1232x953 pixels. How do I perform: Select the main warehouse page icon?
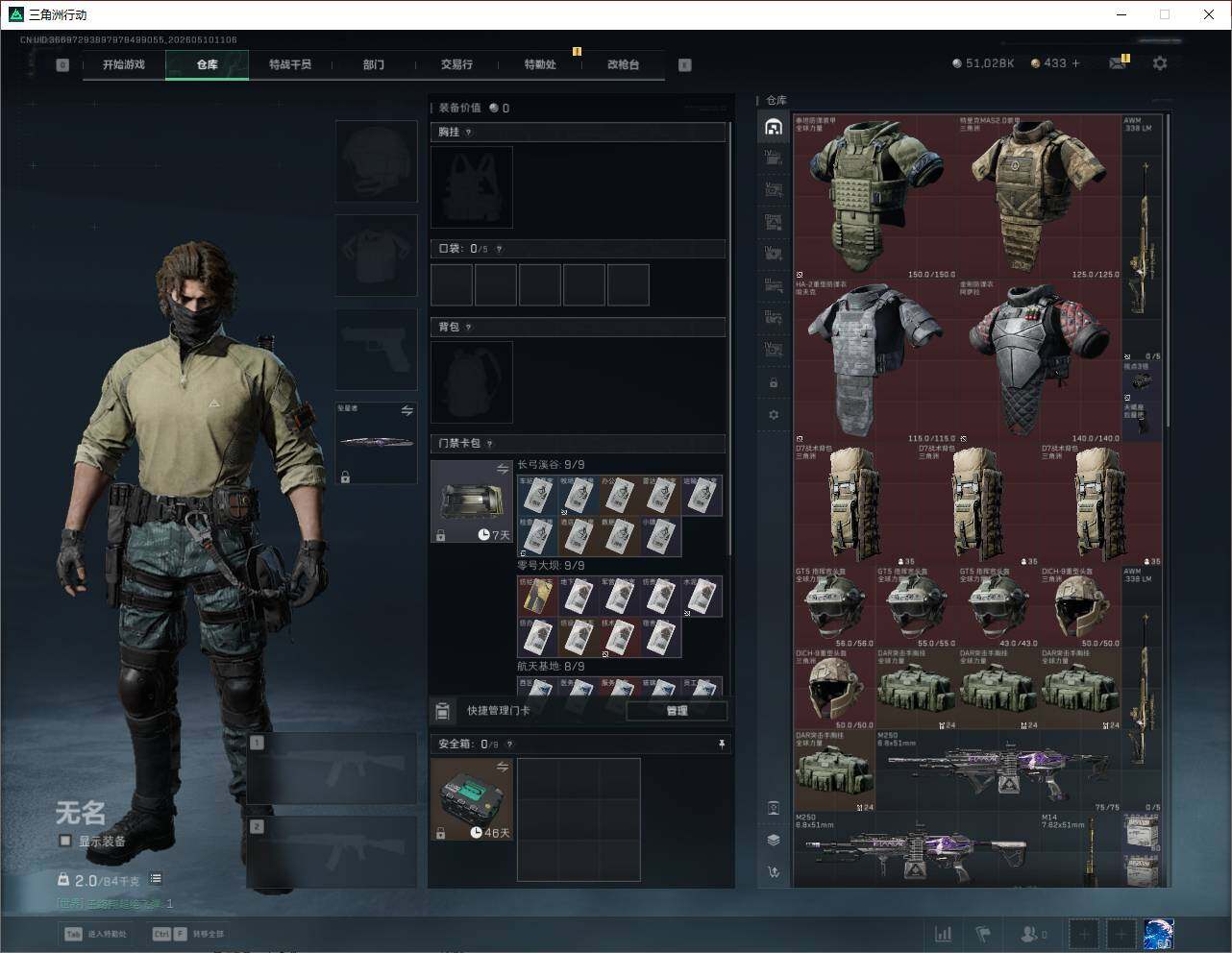[774, 127]
